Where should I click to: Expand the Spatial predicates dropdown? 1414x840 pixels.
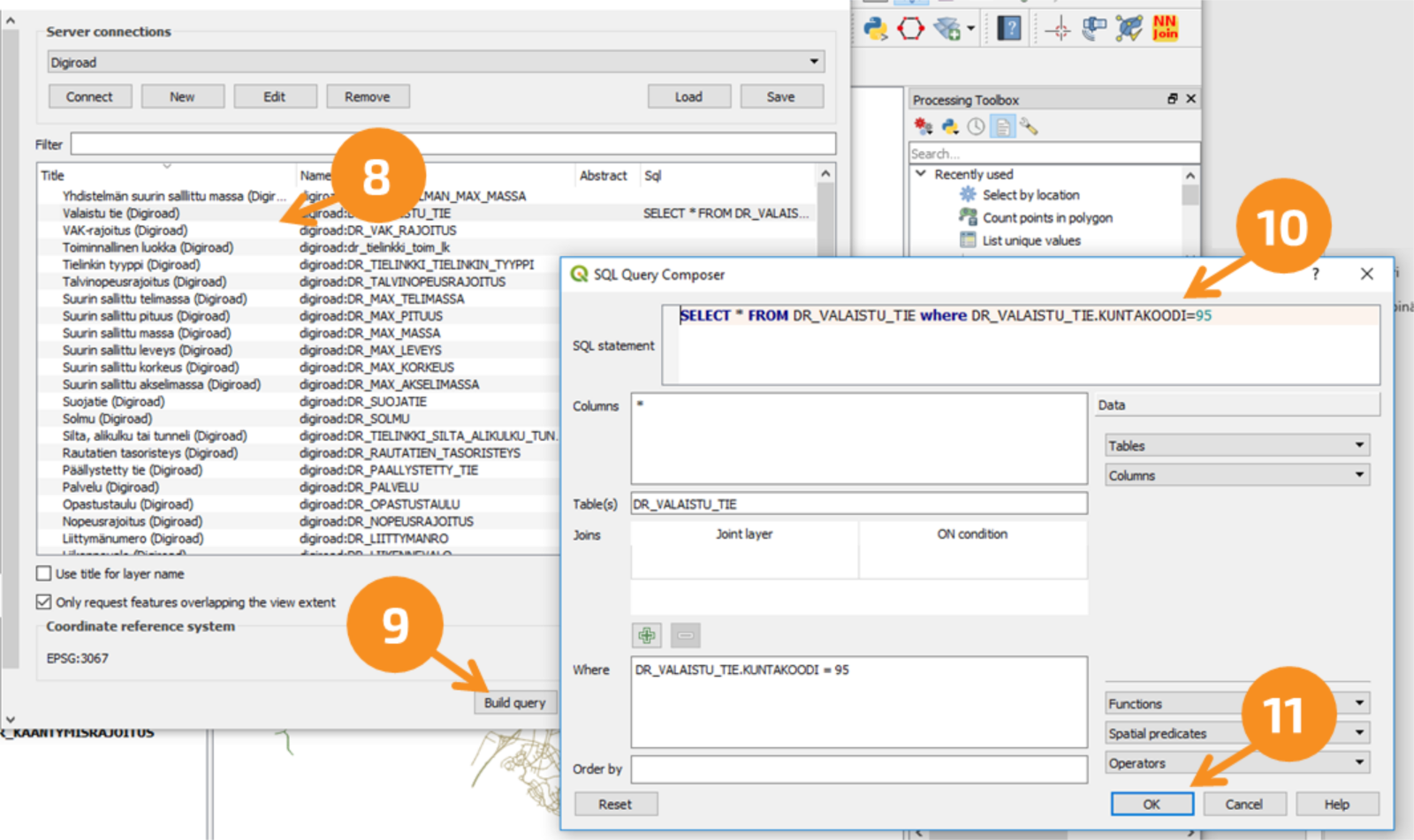click(x=1237, y=733)
